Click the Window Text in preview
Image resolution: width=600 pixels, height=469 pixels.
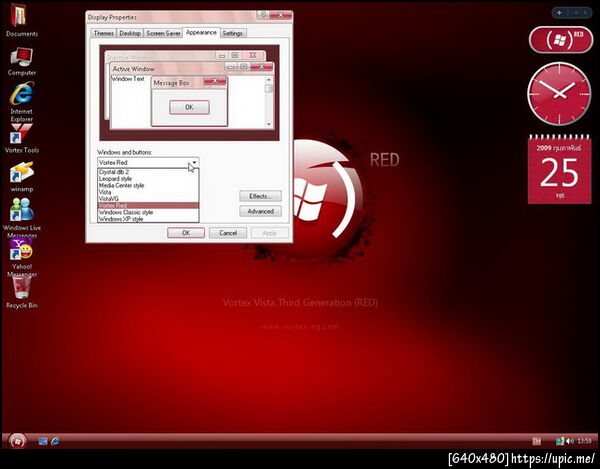(128, 79)
